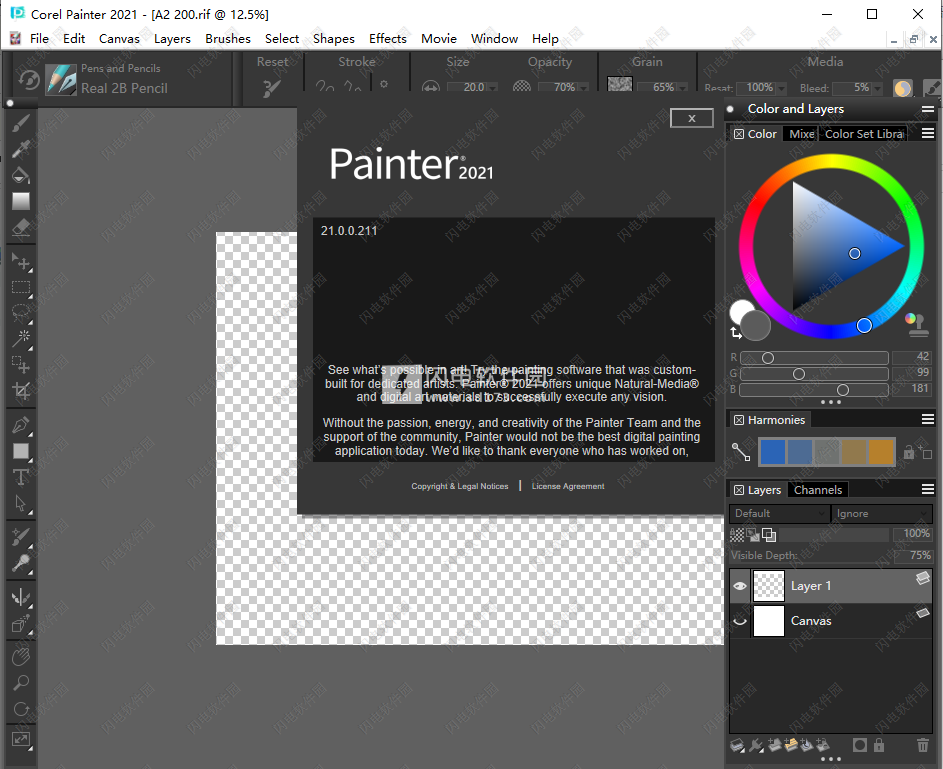943x769 pixels.
Task: Open the Brushes menu
Action: pyautogui.click(x=227, y=38)
